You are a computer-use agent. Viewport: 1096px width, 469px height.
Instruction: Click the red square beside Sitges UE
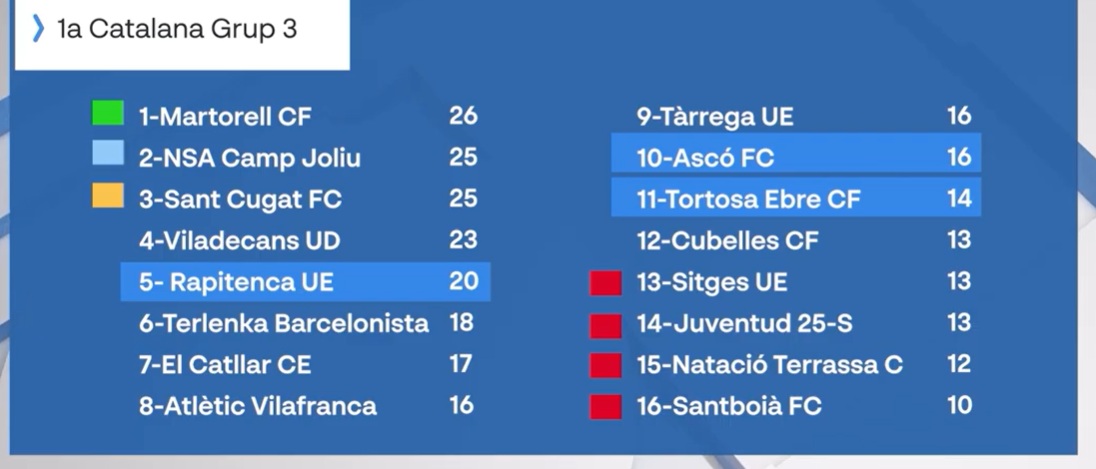tap(605, 283)
